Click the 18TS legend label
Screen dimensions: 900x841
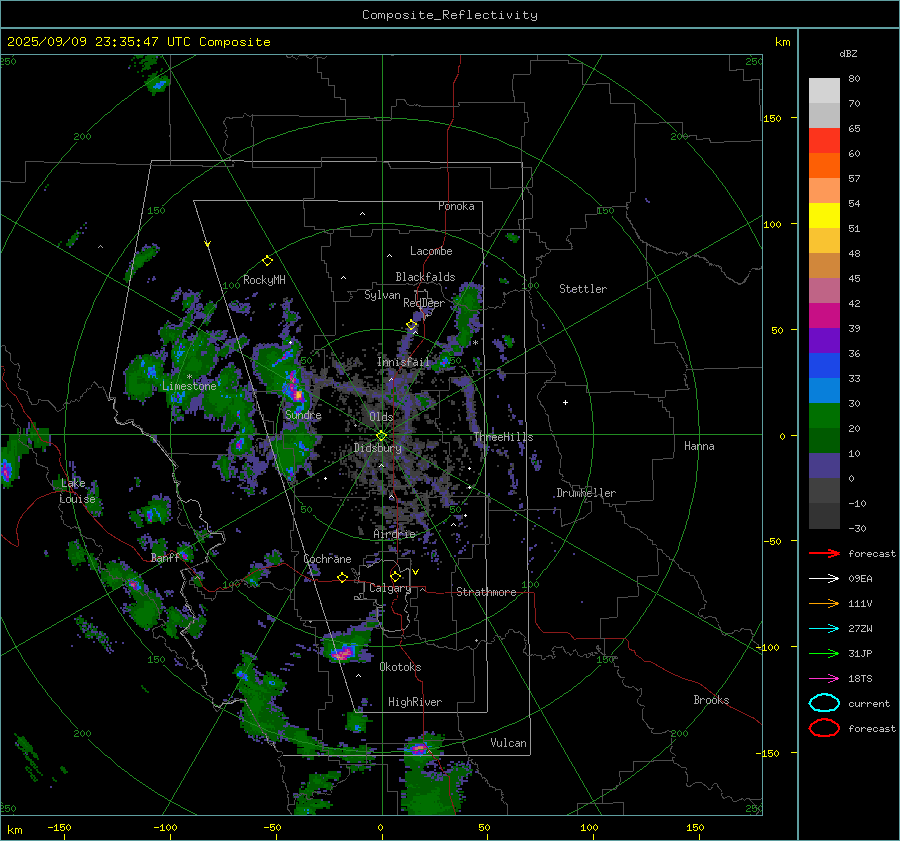pos(860,679)
